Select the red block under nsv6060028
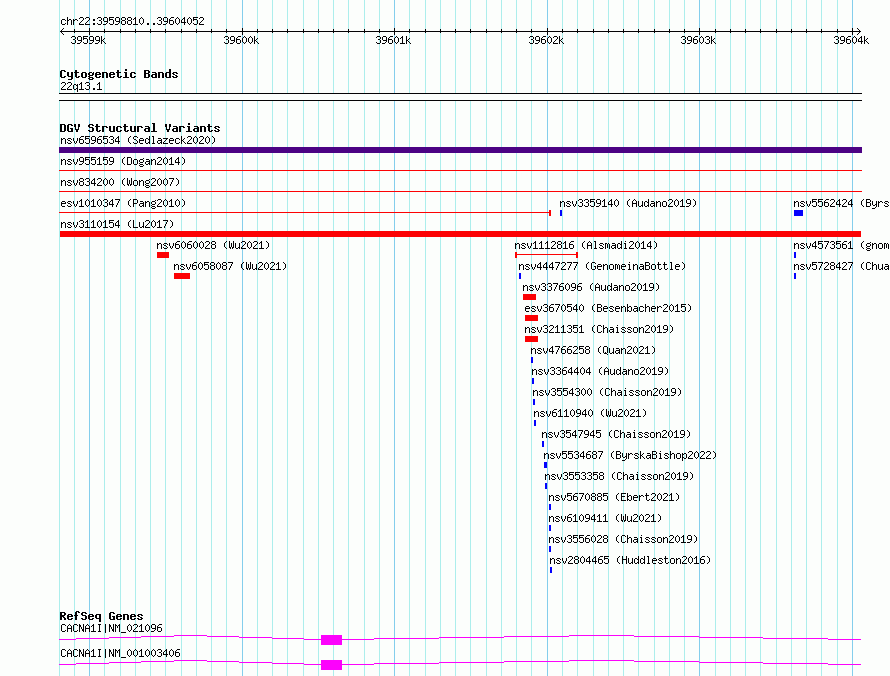 point(163,255)
